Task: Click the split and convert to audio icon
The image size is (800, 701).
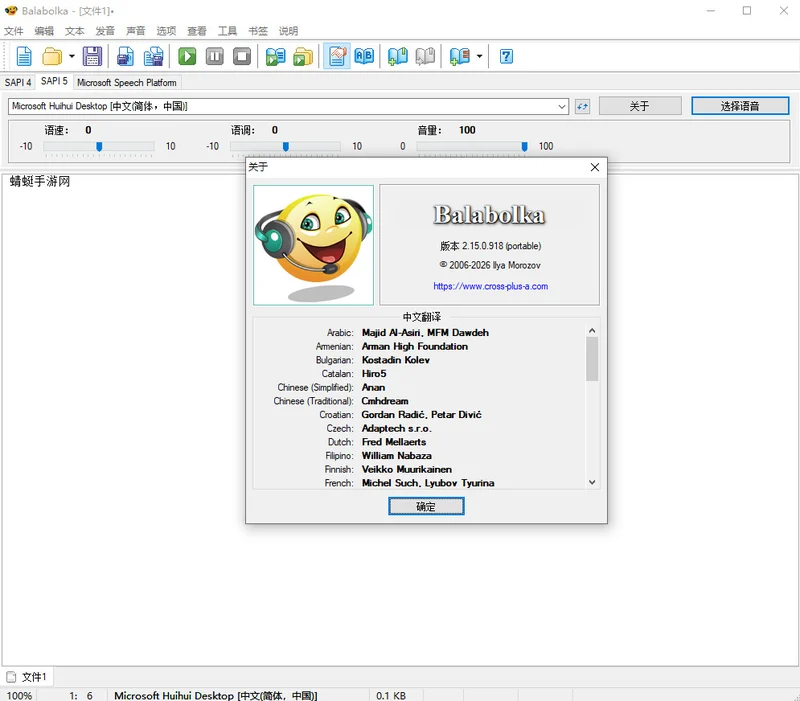Action: [x=153, y=56]
